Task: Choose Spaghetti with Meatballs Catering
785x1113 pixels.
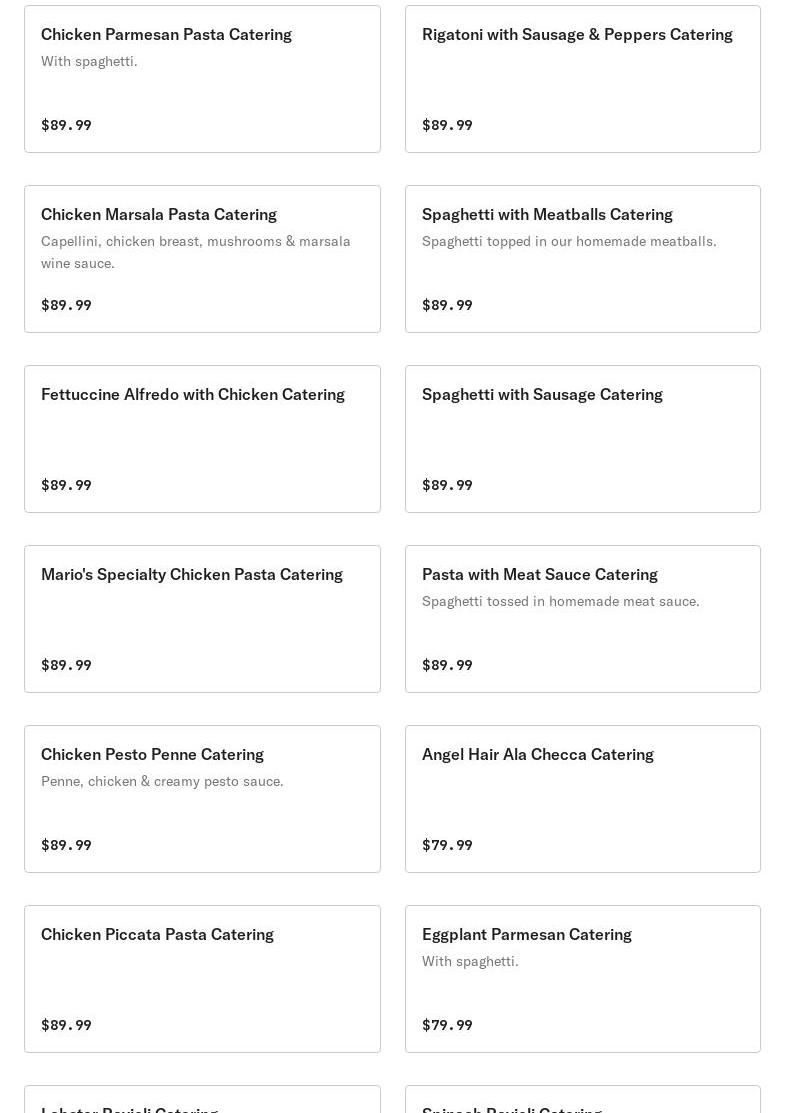Action: (583, 259)
